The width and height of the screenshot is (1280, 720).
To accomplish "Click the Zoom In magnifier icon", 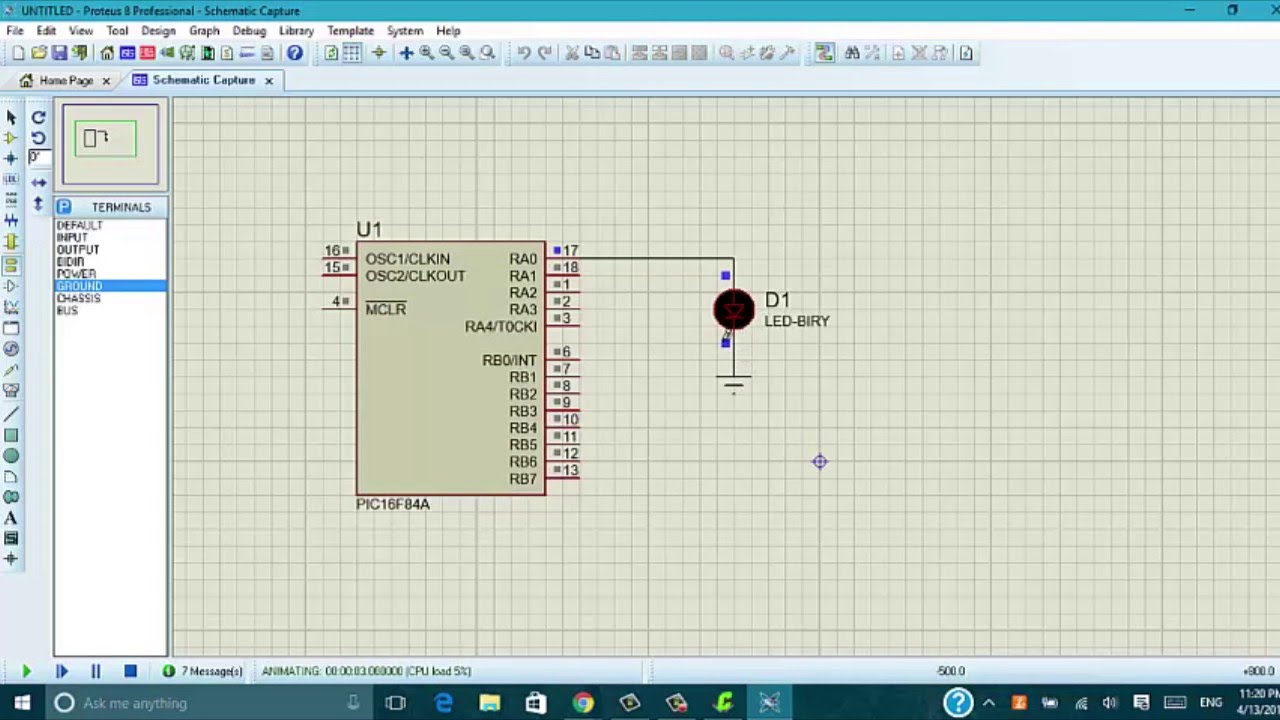I will pyautogui.click(x=426, y=53).
